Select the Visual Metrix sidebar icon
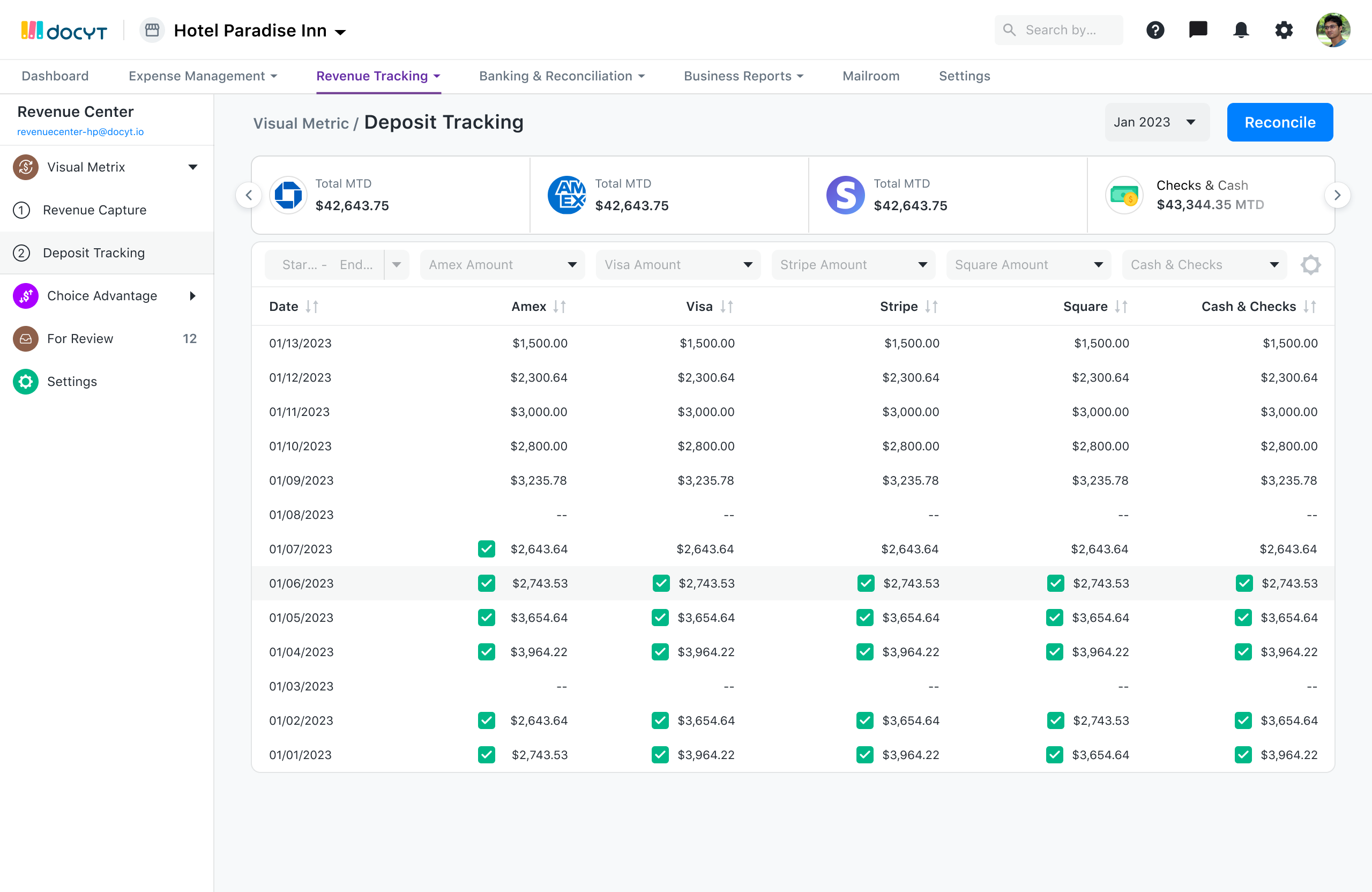1372x892 pixels. click(x=25, y=167)
